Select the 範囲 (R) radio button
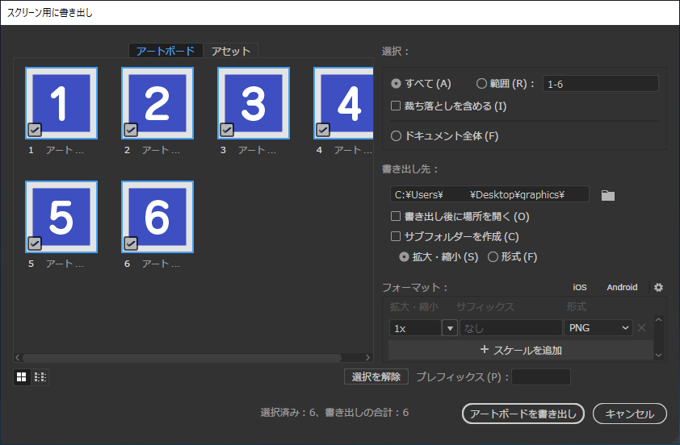The width and height of the screenshot is (680, 445). point(481,83)
